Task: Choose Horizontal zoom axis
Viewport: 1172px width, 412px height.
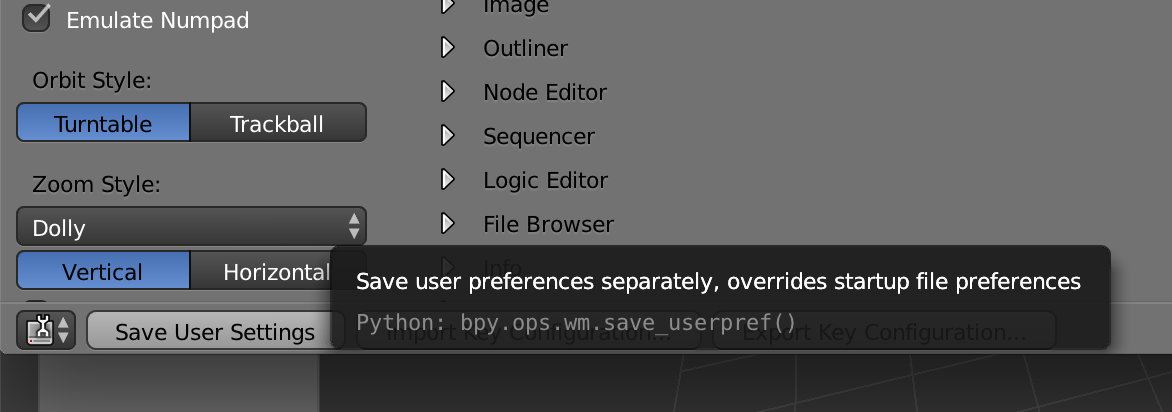Action: coord(270,271)
